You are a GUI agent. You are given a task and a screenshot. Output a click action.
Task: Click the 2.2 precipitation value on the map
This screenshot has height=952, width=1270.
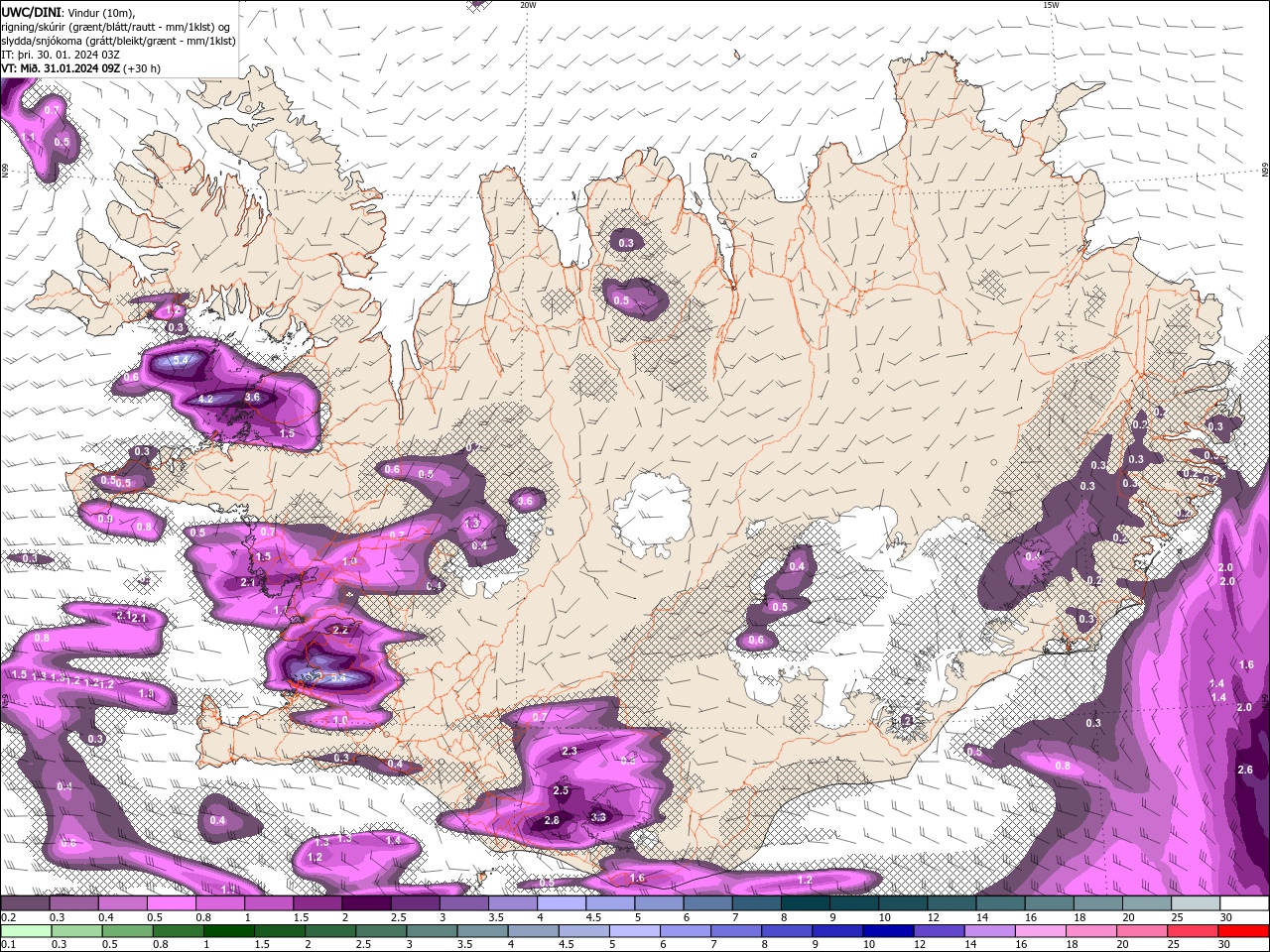(x=340, y=630)
